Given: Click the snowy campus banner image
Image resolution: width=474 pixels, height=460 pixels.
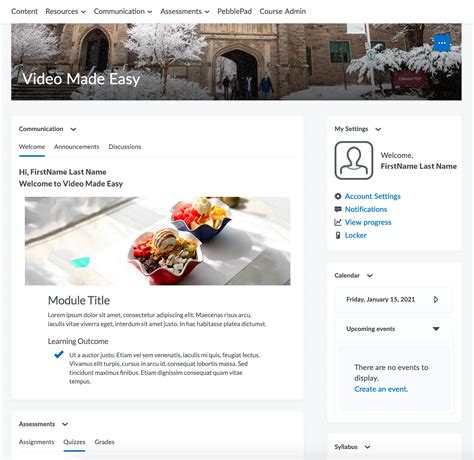Looking at the screenshot, I should (x=236, y=62).
